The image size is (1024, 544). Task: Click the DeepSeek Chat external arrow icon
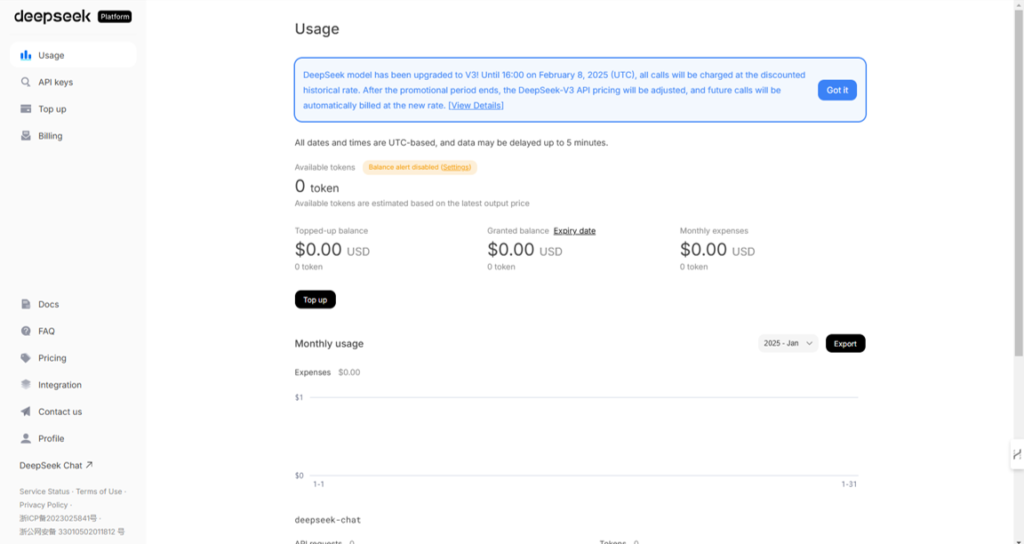pyautogui.click(x=89, y=464)
